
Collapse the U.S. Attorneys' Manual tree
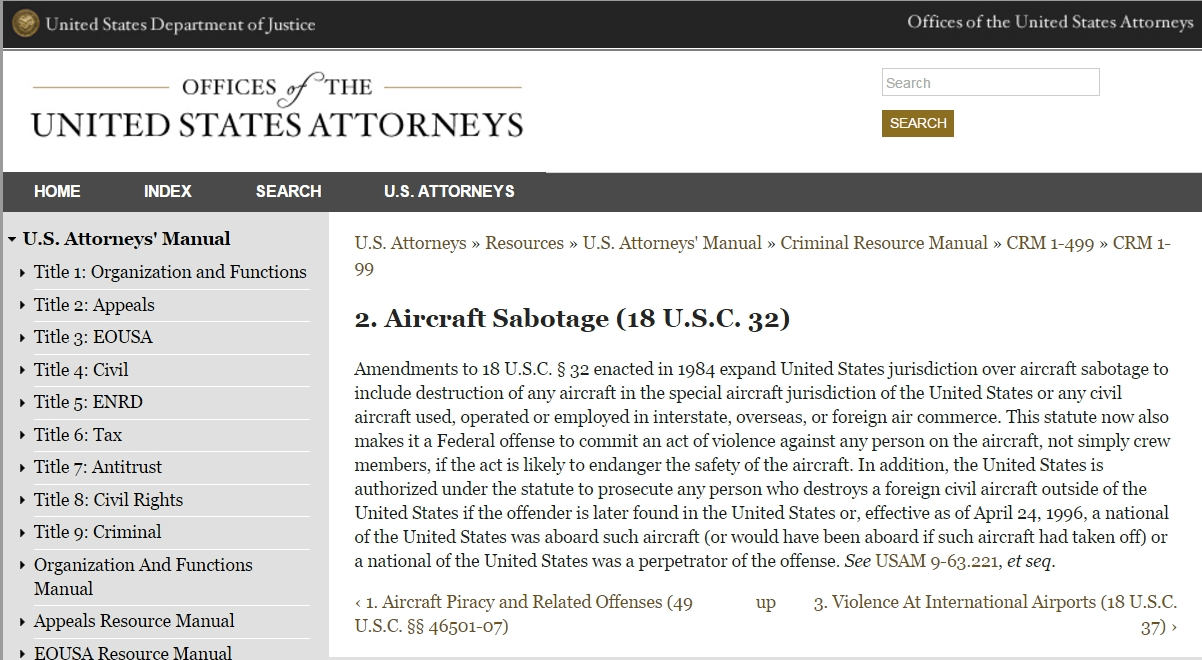coord(12,239)
